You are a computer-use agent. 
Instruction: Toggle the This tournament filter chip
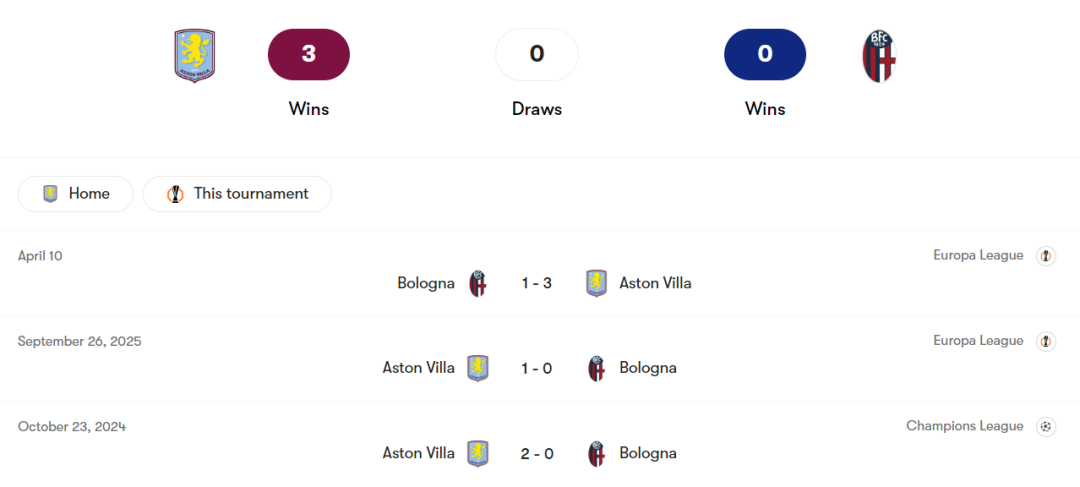237,194
